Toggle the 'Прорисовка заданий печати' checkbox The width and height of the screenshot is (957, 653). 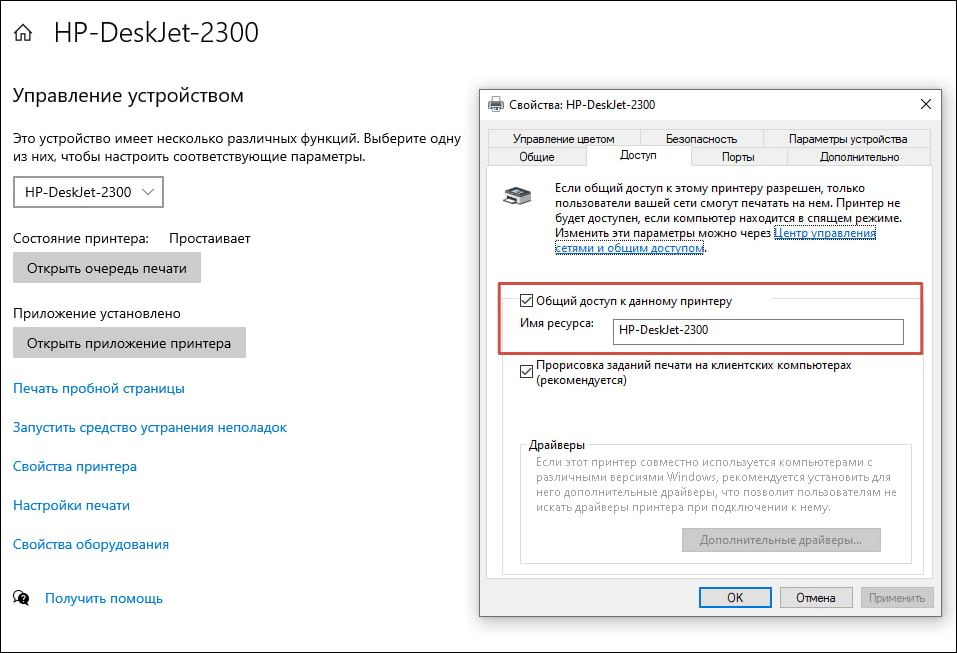[527, 372]
